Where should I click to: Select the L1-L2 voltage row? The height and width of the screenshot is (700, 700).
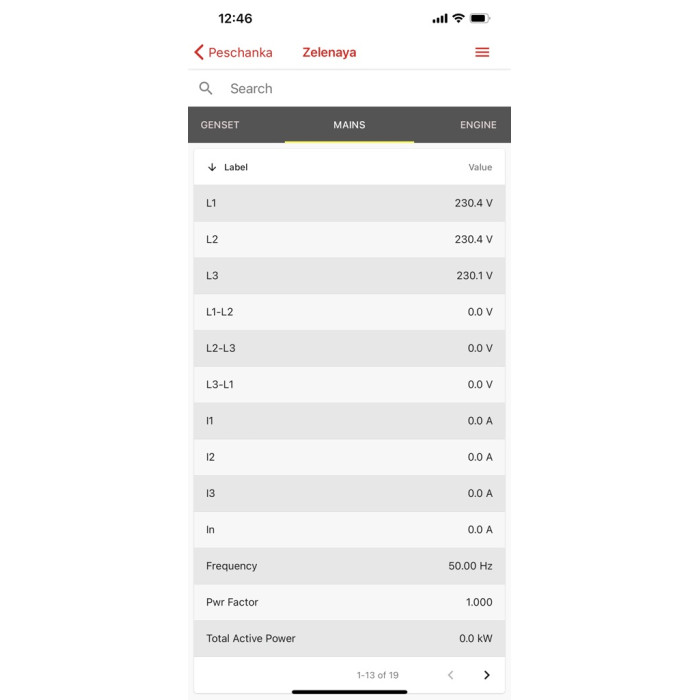(x=349, y=312)
